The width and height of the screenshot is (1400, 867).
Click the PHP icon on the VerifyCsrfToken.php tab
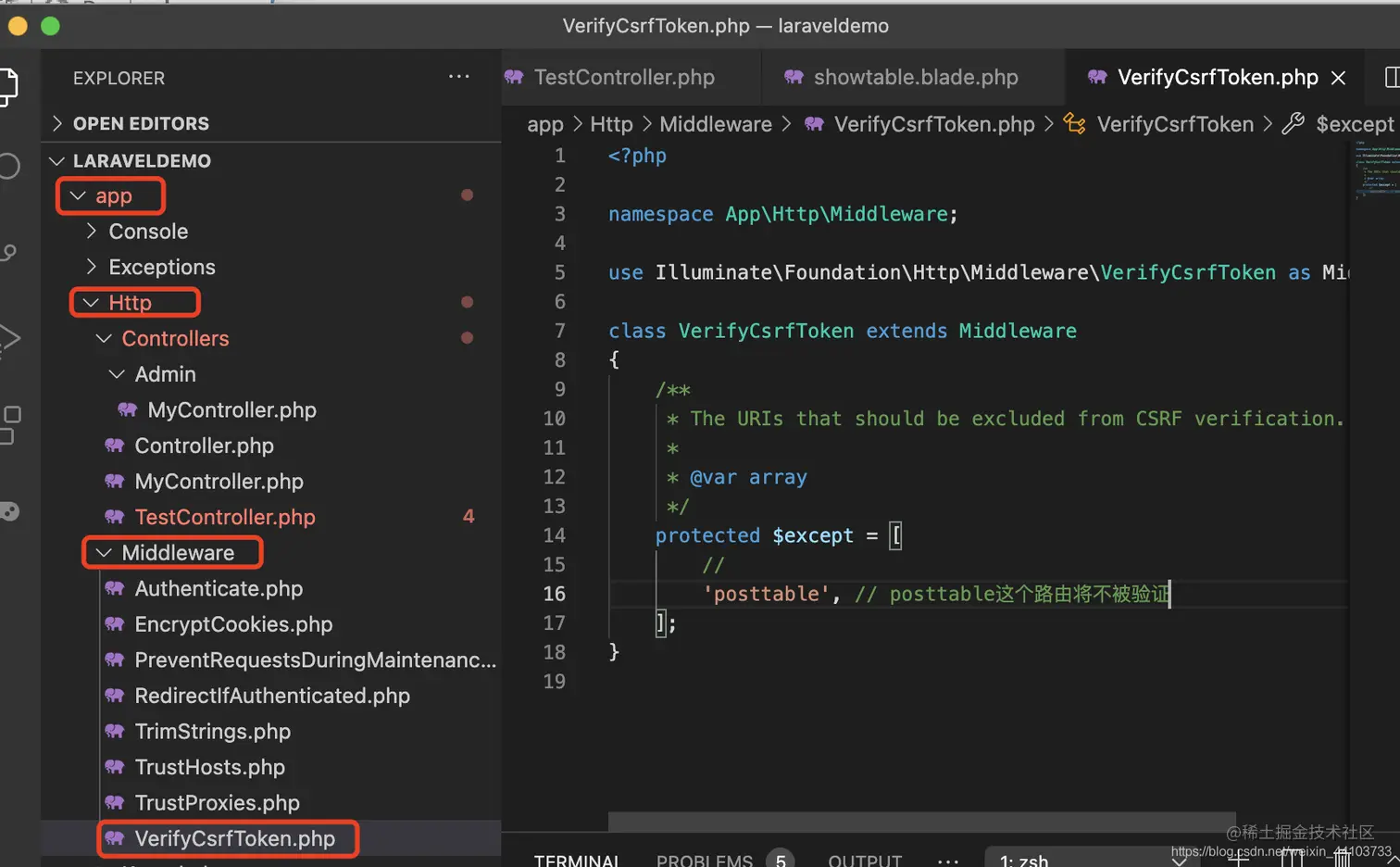tap(1097, 77)
